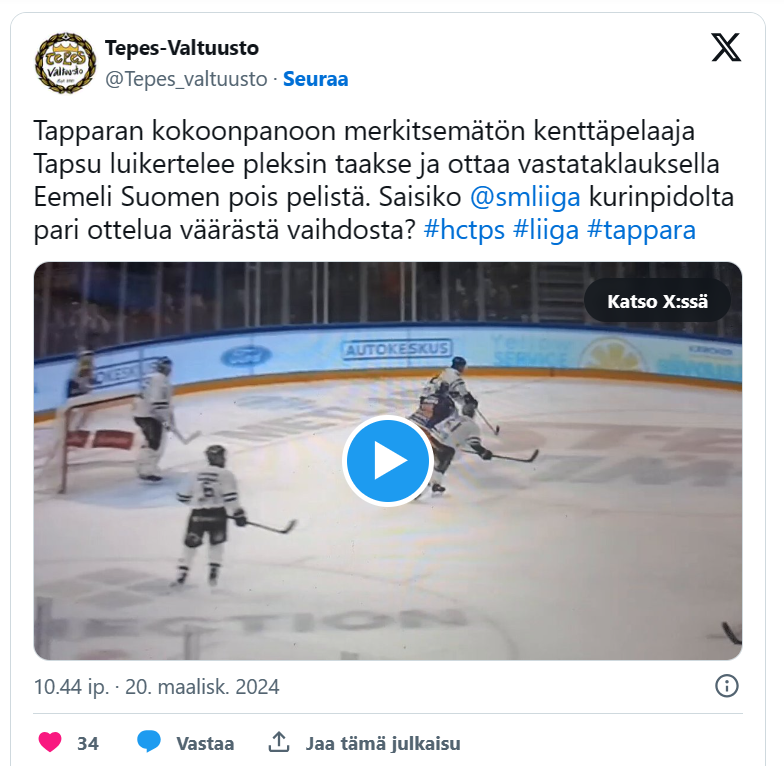This screenshot has height=766, width=784.
Task: Click the Seuraa follow link
Action: click(316, 79)
